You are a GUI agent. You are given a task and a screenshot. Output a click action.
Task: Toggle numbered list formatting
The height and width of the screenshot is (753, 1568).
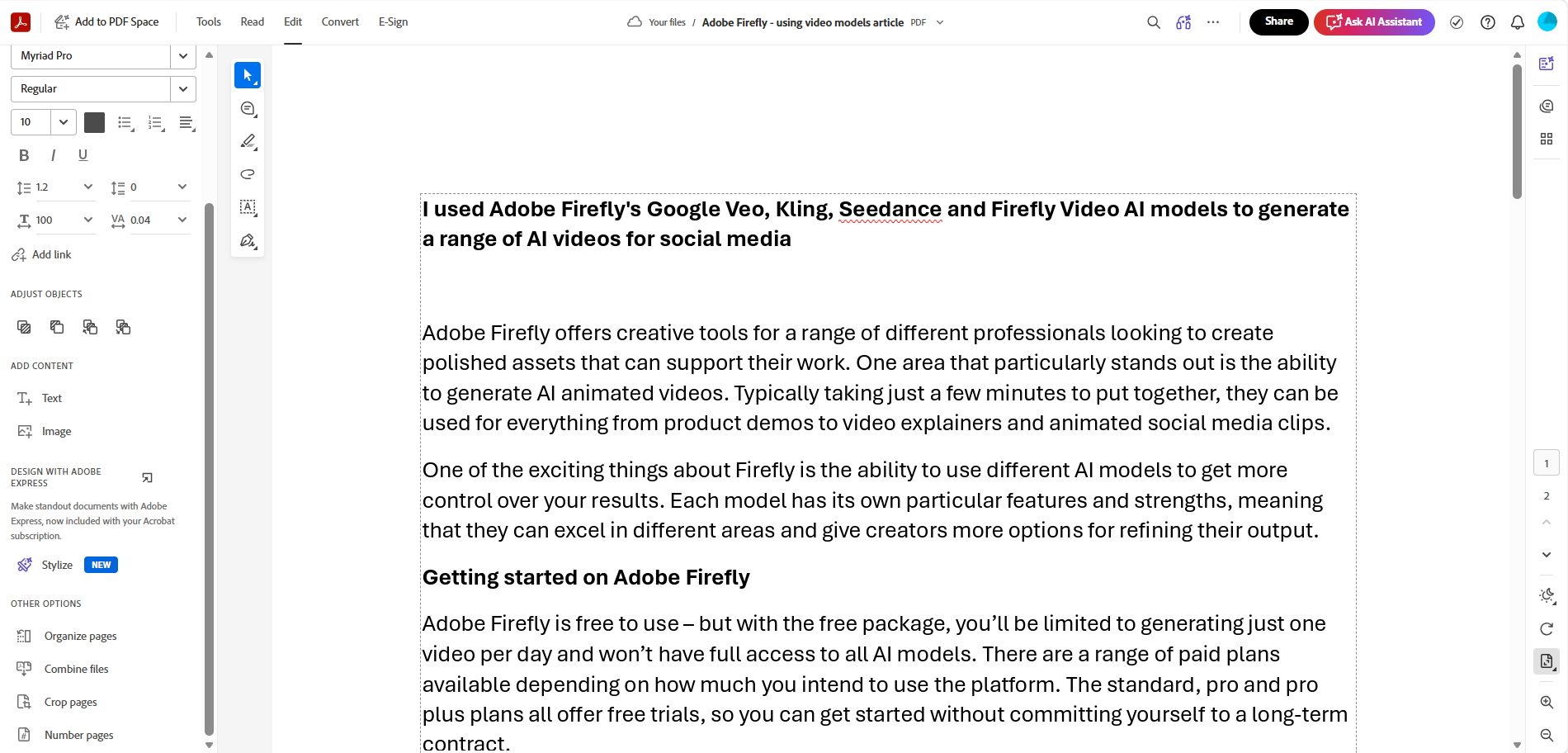coord(156,123)
